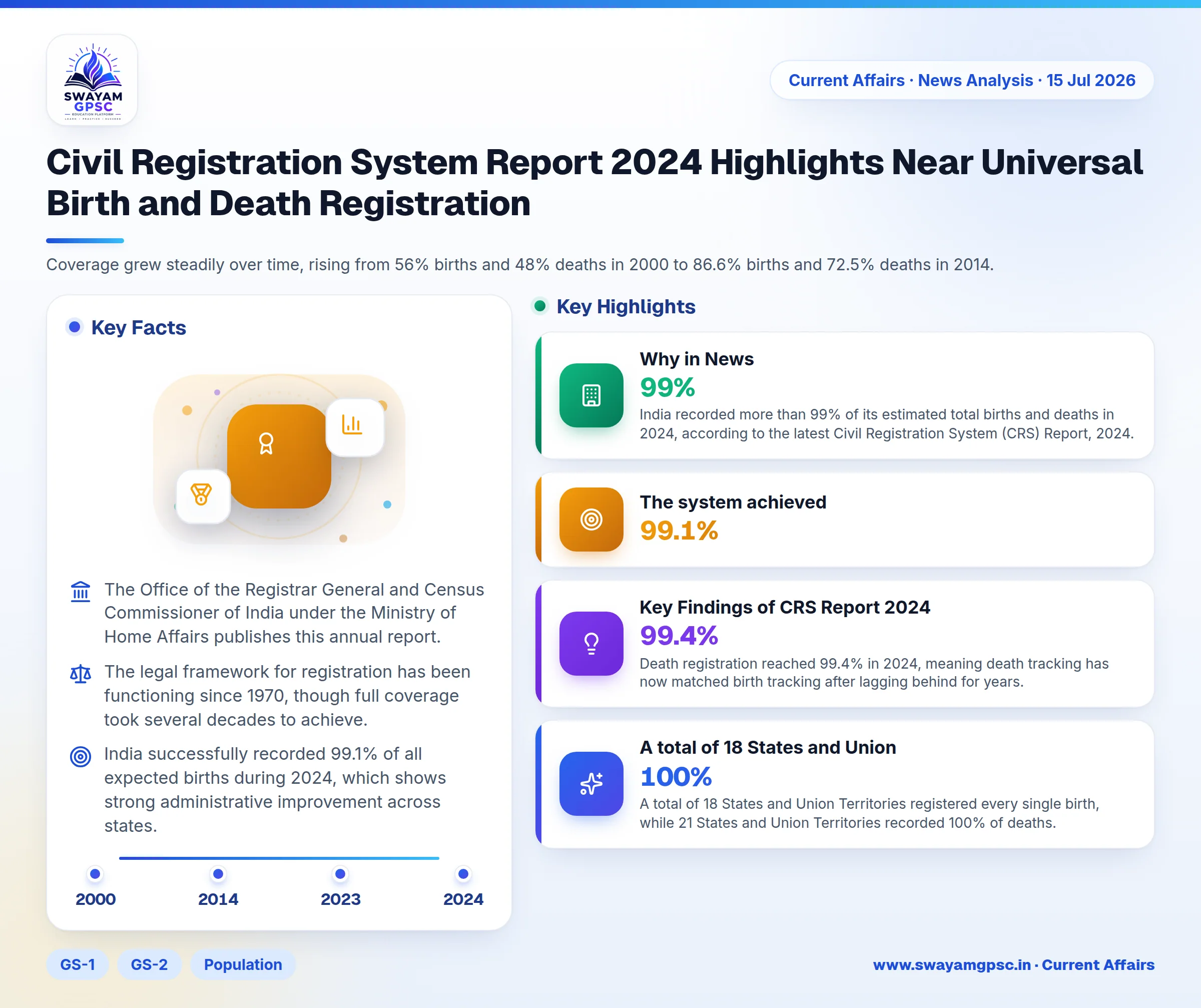The height and width of the screenshot is (1008, 1201).
Task: Click the blue timeline progress bar
Action: click(279, 858)
